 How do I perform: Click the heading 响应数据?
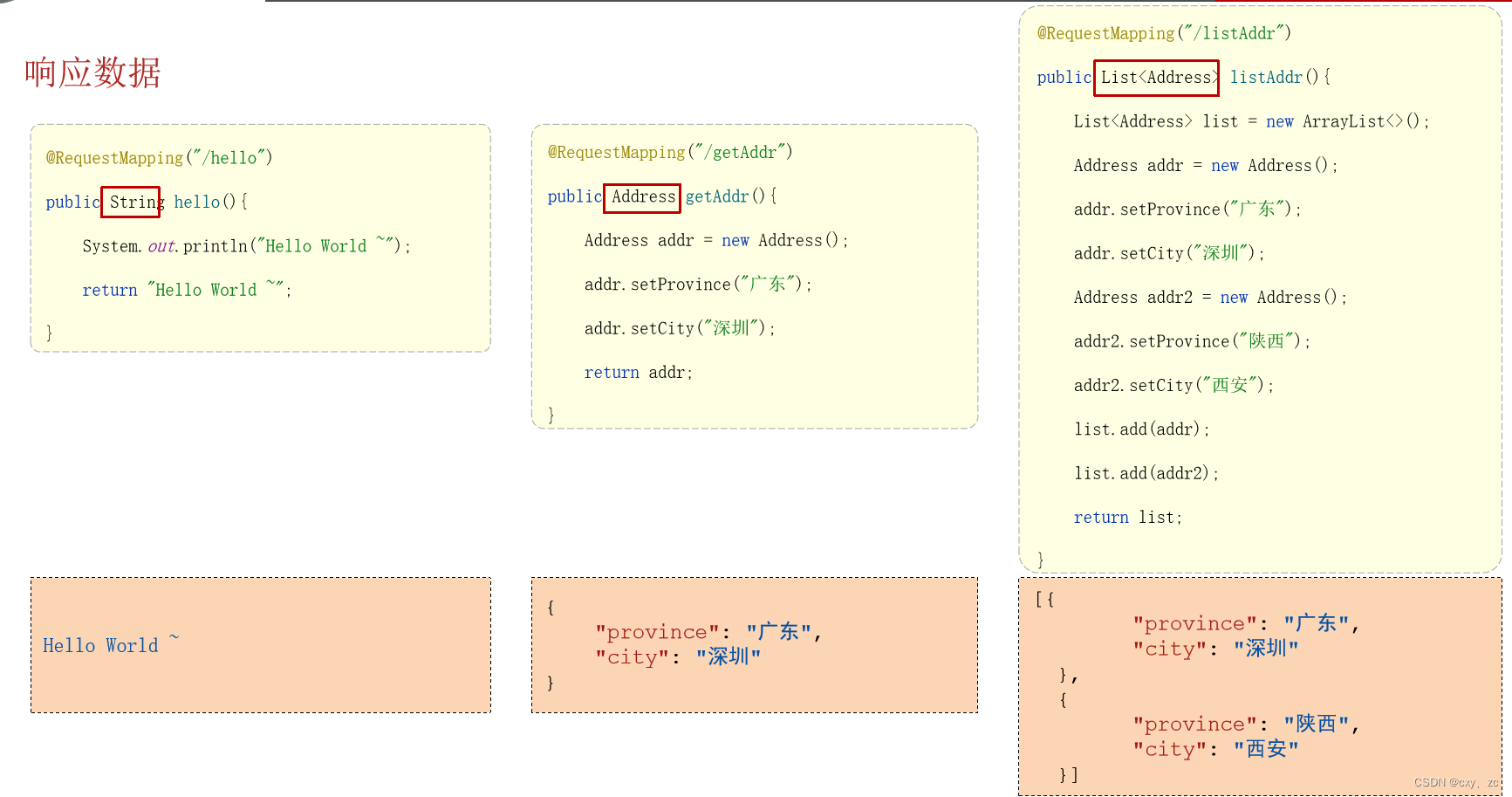click(x=92, y=72)
